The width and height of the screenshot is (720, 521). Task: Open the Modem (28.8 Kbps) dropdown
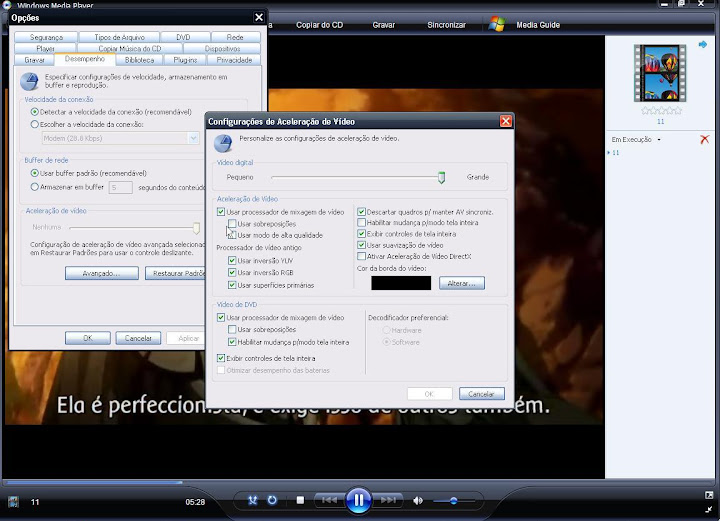coord(193,138)
